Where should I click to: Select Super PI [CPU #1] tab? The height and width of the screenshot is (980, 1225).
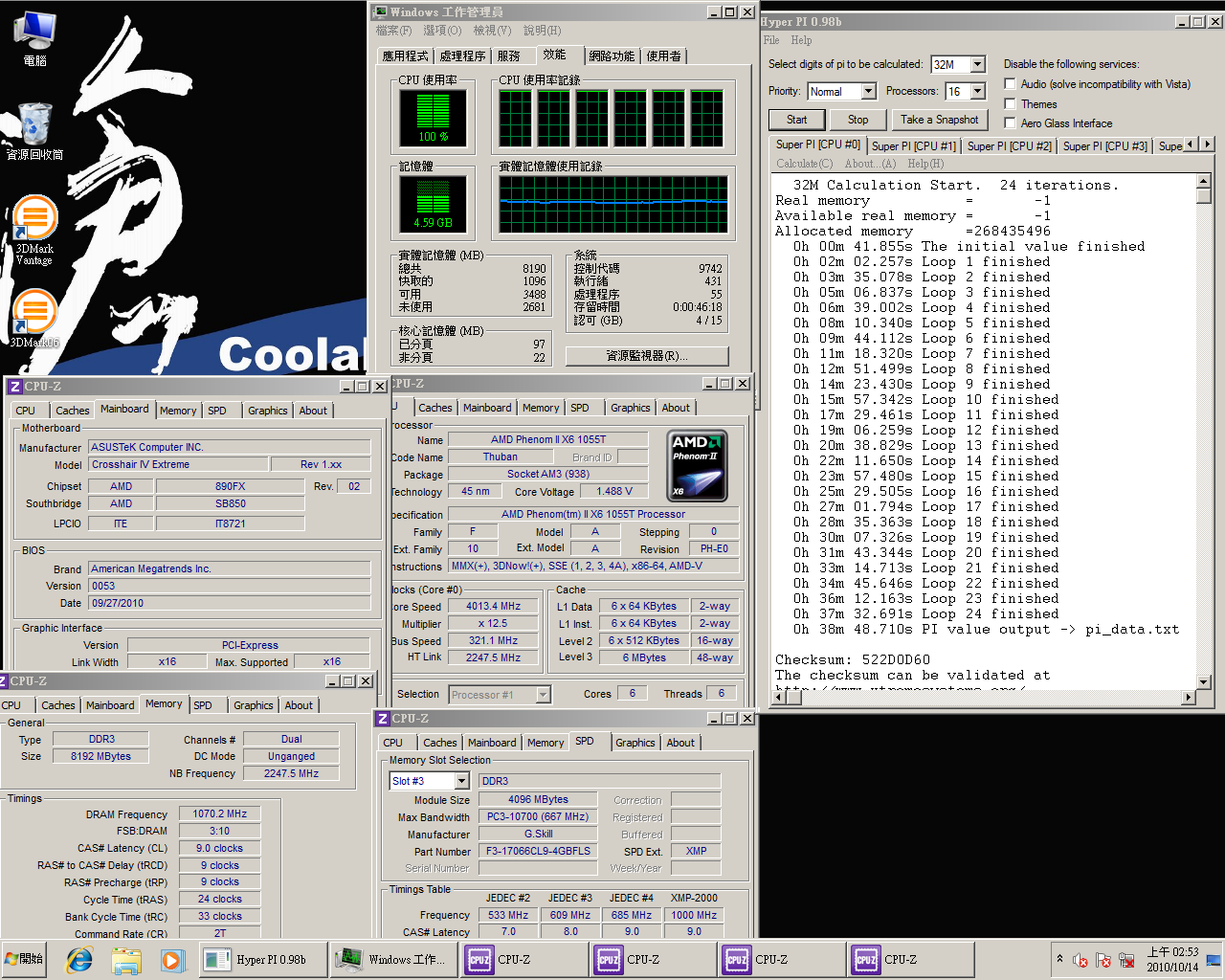(913, 145)
